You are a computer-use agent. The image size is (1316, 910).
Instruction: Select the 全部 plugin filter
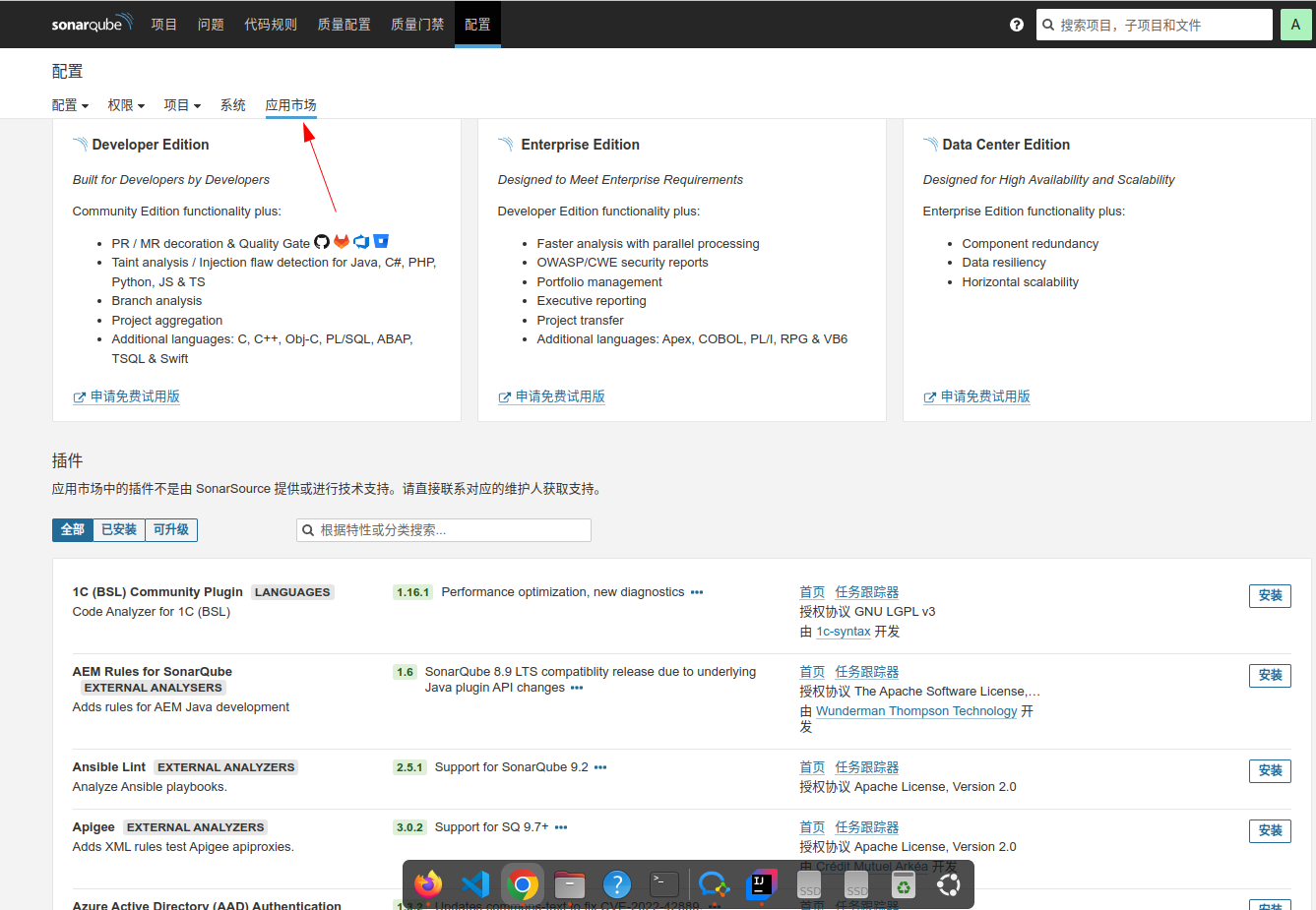pyautogui.click(x=73, y=530)
